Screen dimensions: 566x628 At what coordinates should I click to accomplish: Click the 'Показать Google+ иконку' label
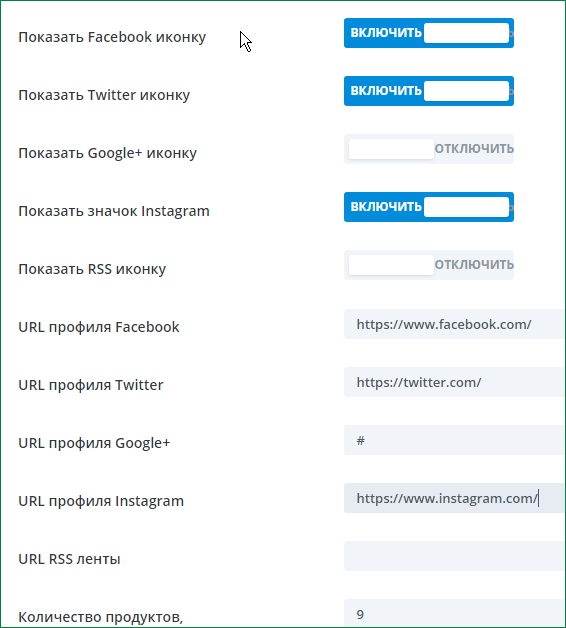pos(108,153)
